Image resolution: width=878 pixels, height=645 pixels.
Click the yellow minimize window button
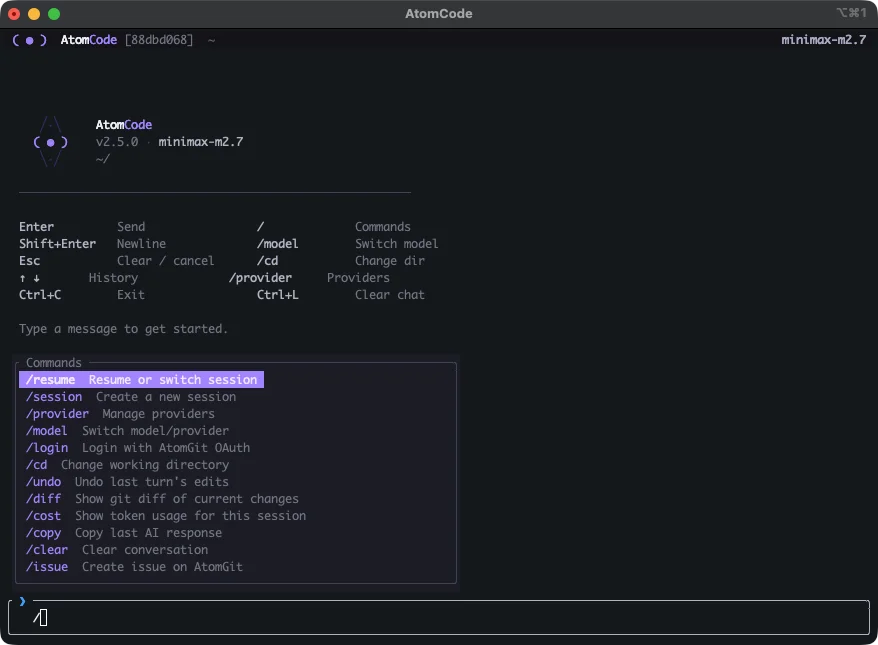click(34, 14)
